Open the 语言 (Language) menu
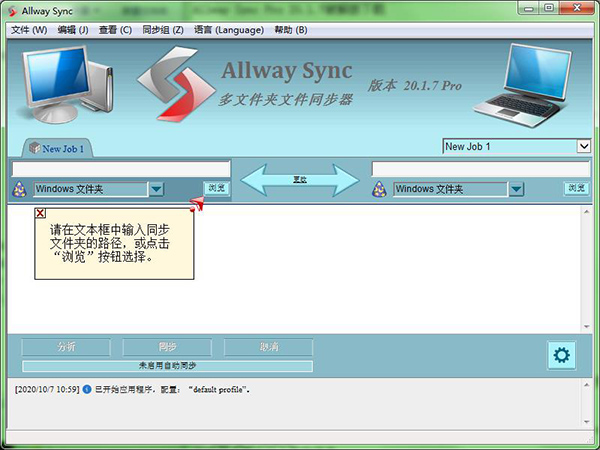This screenshot has height=450, width=600. (229, 30)
